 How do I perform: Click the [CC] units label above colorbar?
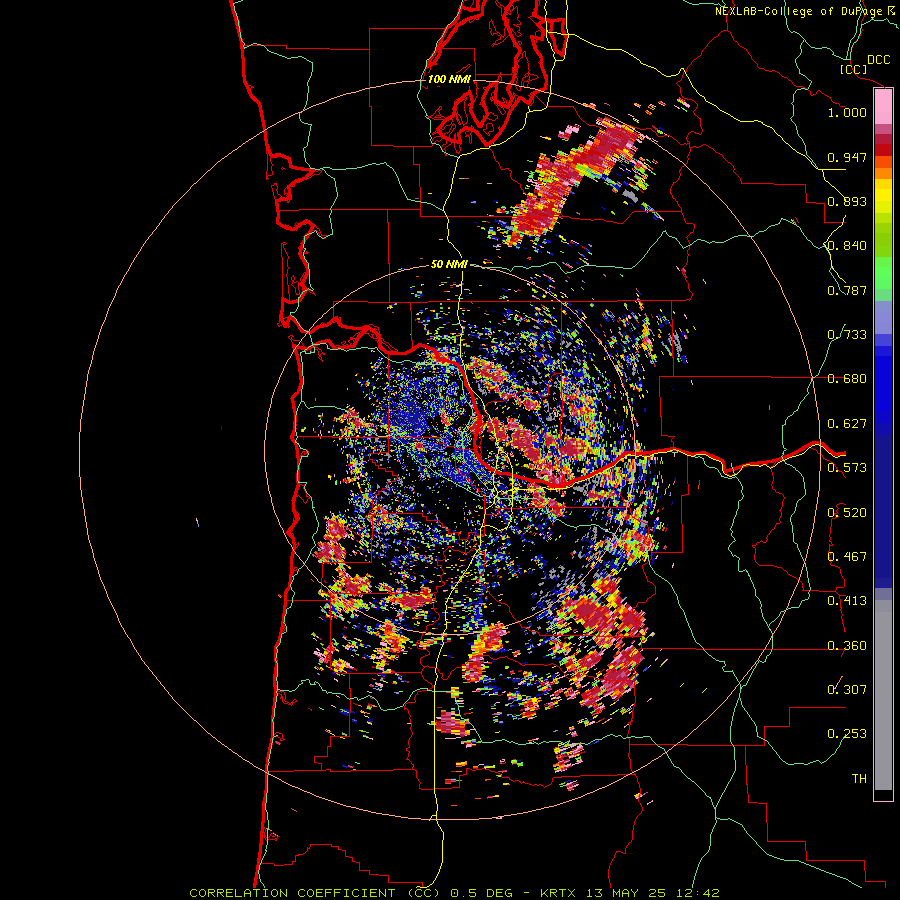pos(854,69)
